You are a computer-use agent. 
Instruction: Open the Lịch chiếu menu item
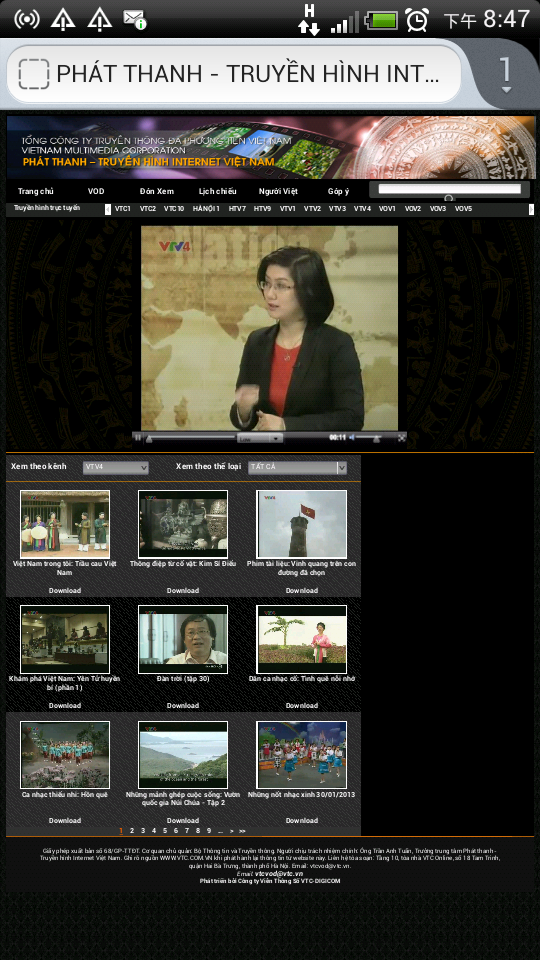click(217, 191)
